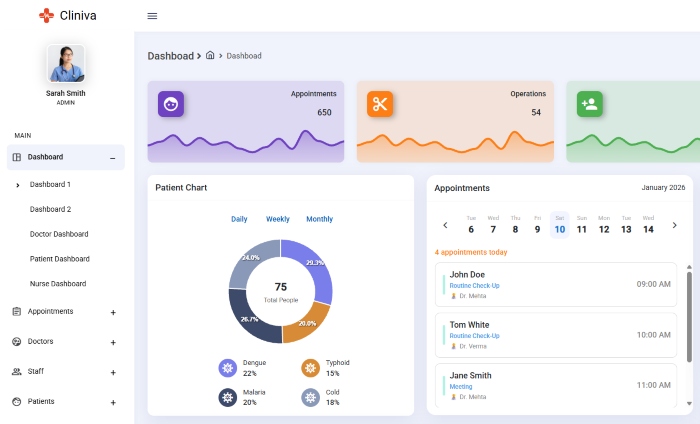Switch Patient Chart to Monthly
This screenshot has width=700, height=424.
[320, 219]
